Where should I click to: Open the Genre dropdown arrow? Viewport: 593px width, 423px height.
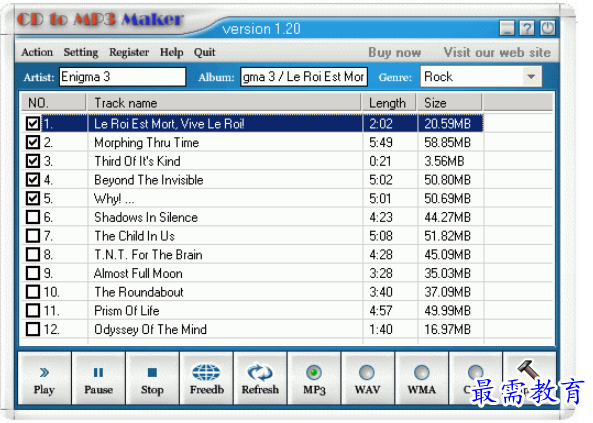531,77
